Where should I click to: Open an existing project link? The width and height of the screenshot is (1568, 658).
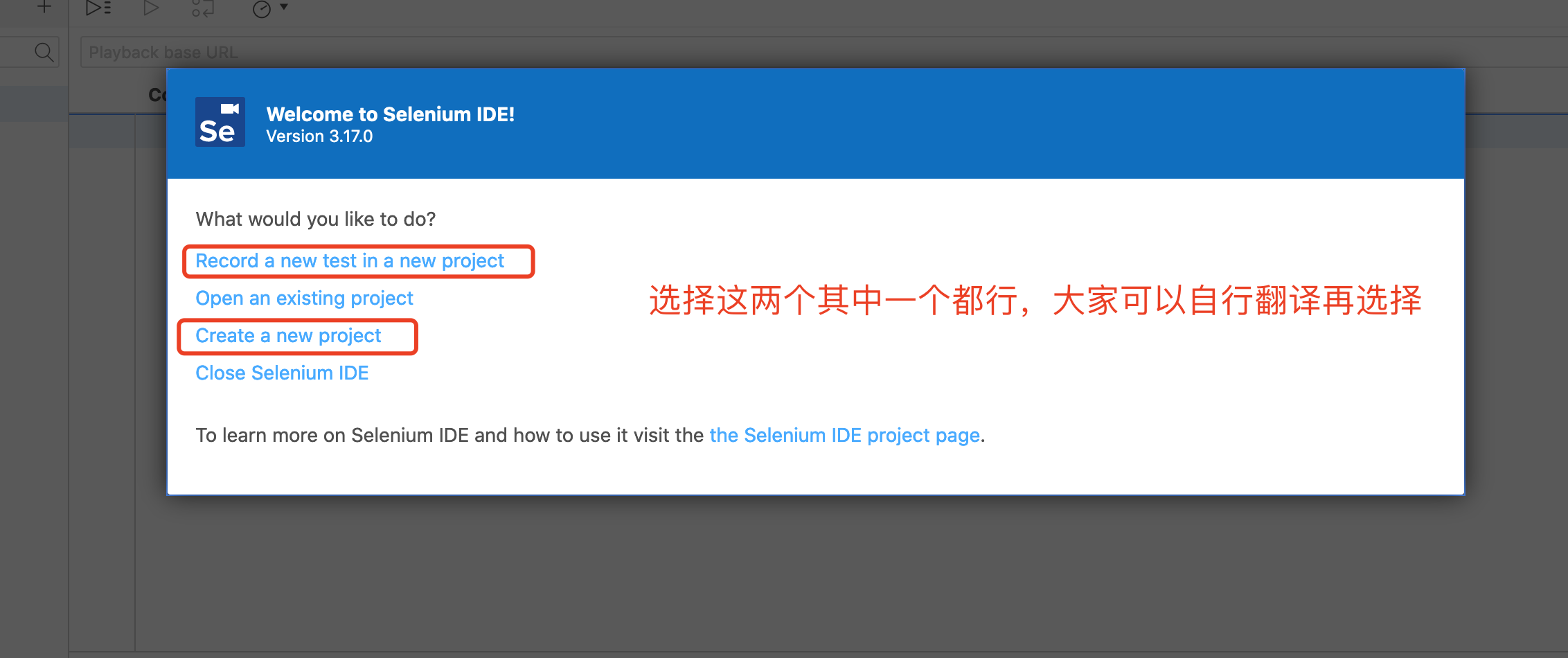coord(304,299)
